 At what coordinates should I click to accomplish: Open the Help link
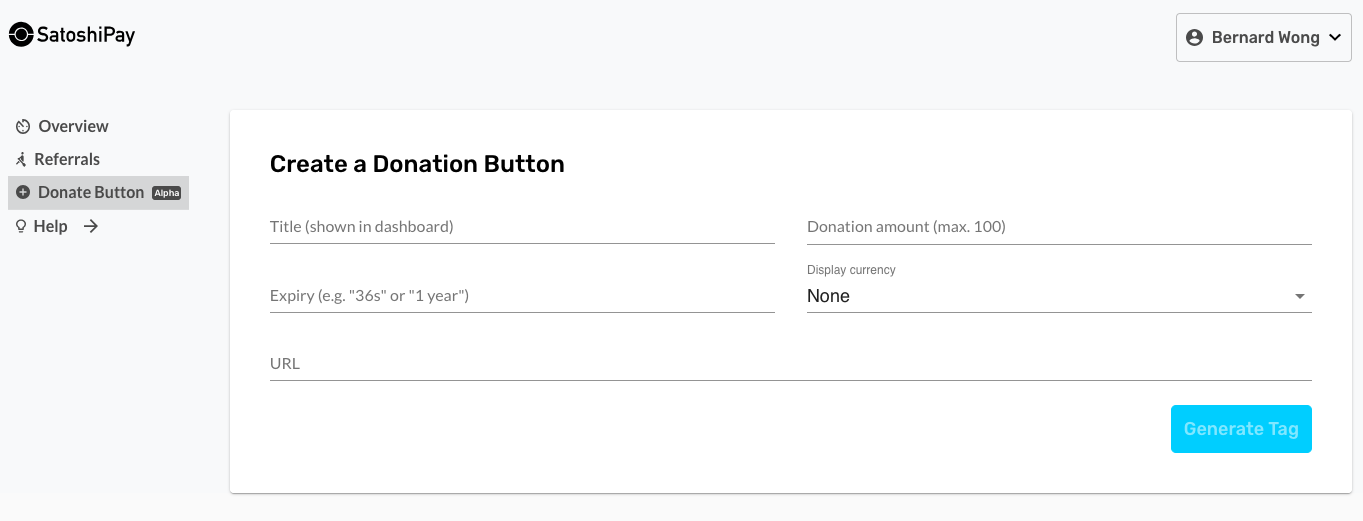coord(51,227)
